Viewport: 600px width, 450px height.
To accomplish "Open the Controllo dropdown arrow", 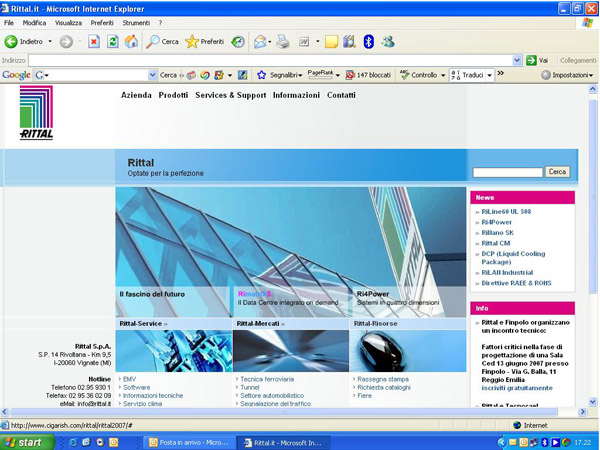I will 443,75.
